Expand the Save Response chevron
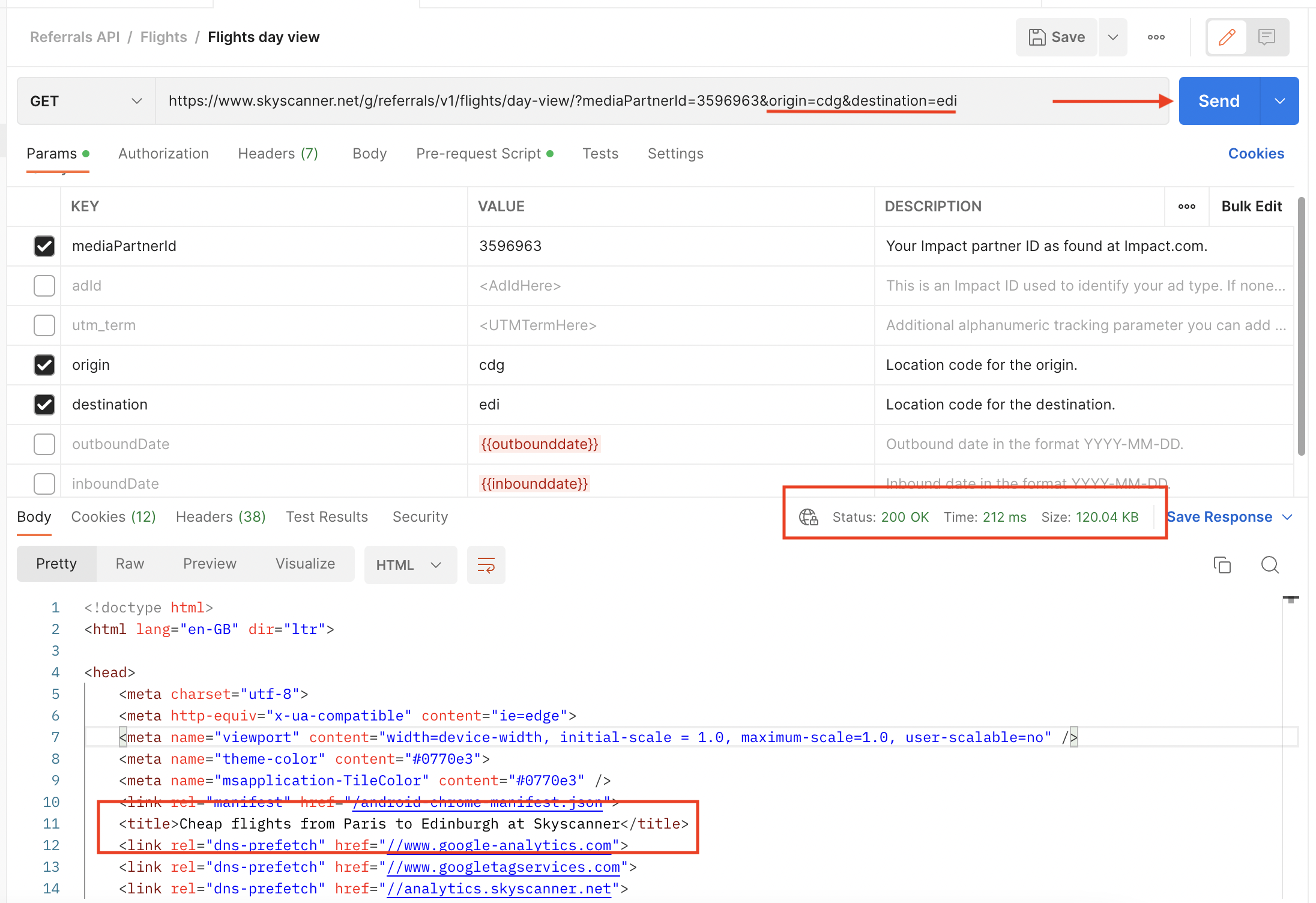The image size is (1316, 903). click(1287, 517)
